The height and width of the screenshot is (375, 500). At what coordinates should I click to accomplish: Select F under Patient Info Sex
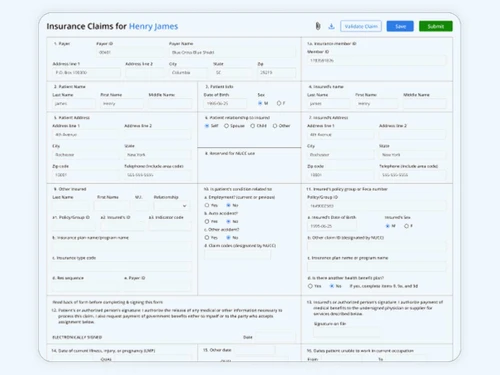click(x=279, y=103)
